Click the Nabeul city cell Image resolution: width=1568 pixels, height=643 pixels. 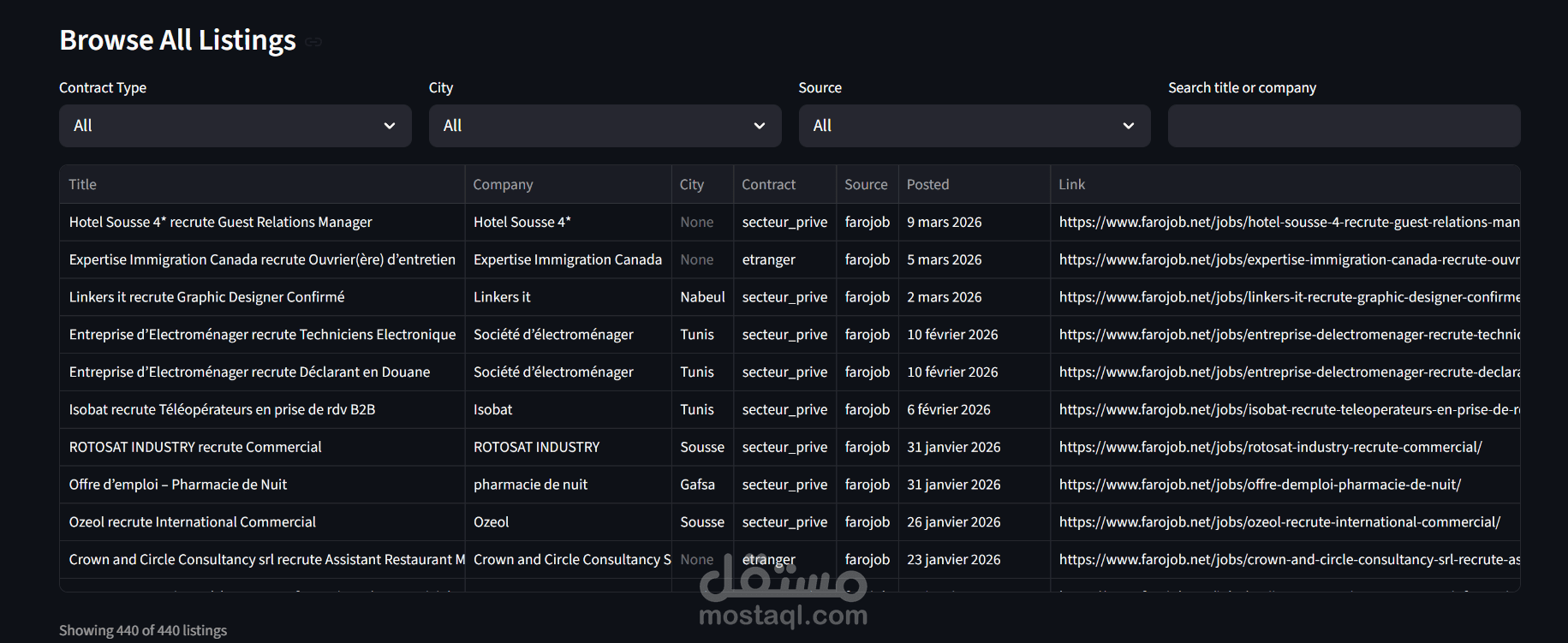pos(702,297)
